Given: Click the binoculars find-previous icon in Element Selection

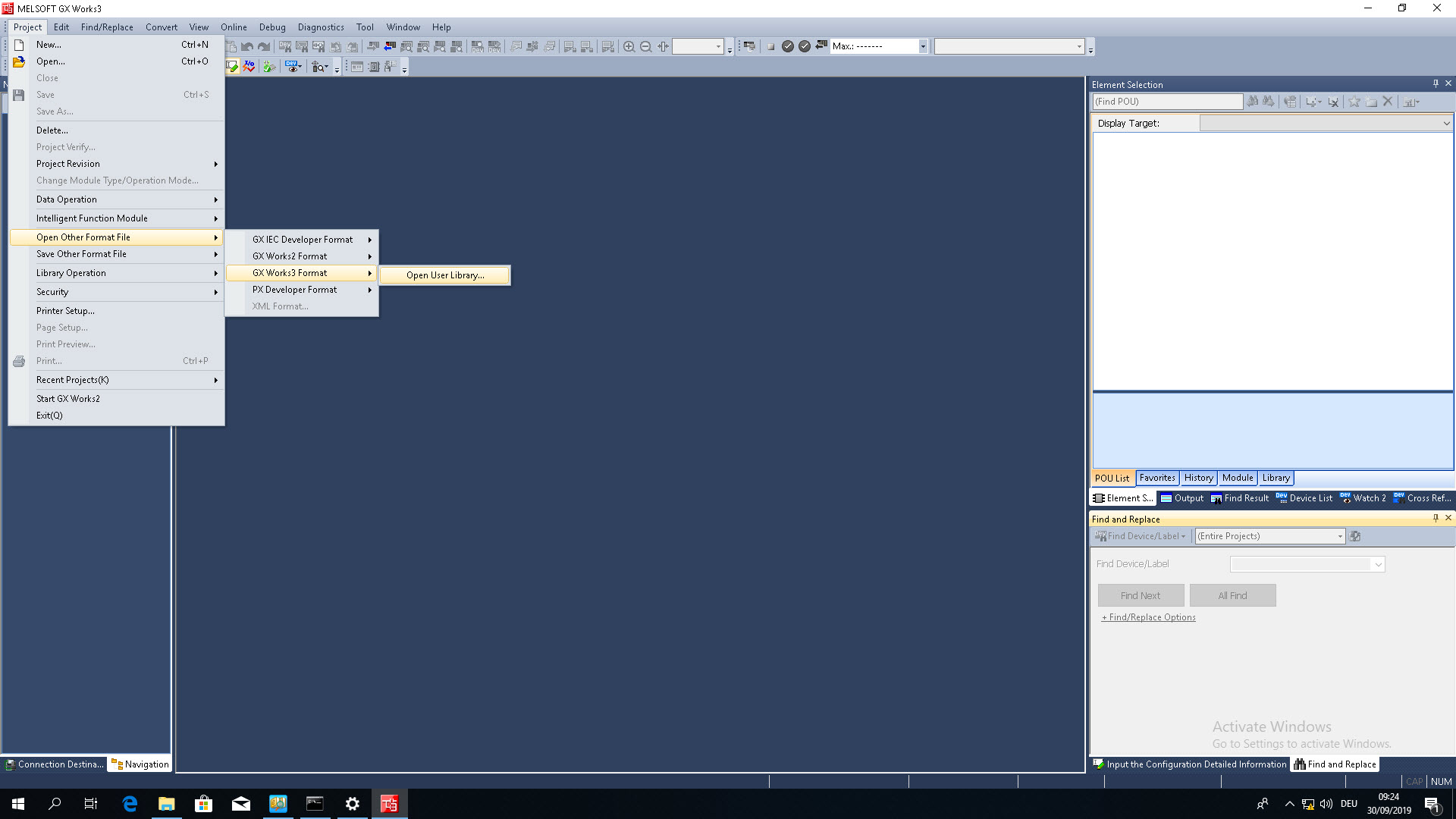Looking at the screenshot, I should click(1252, 102).
